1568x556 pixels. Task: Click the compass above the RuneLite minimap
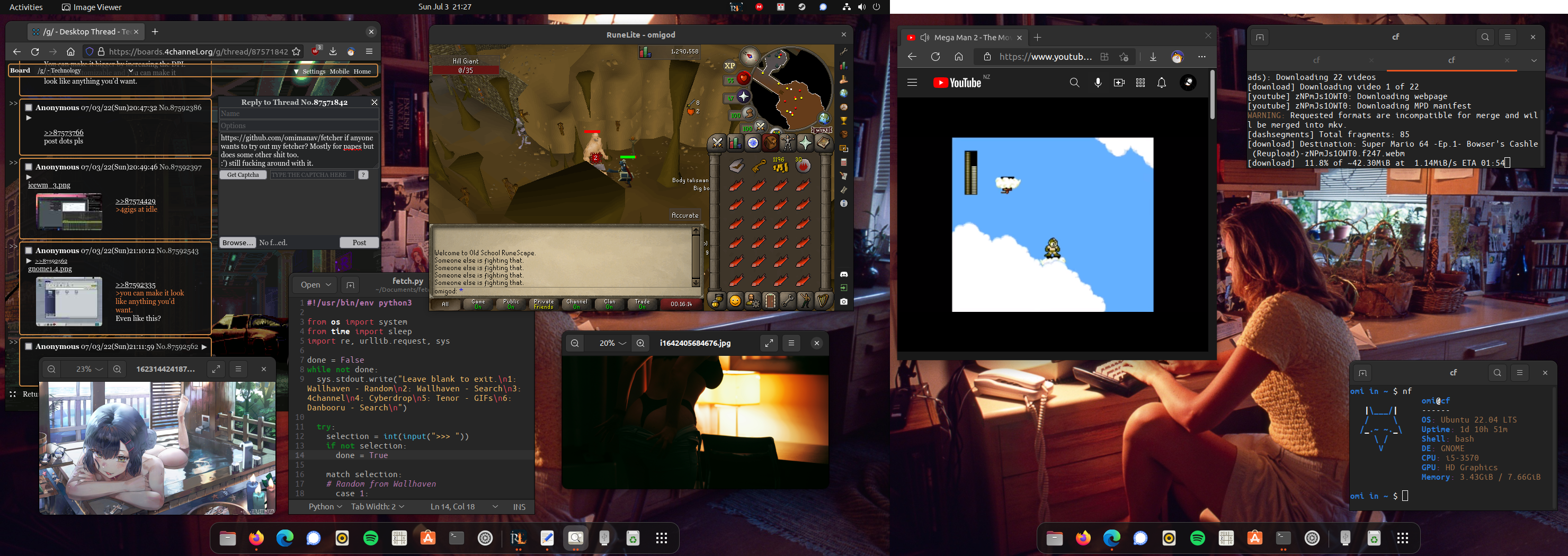(750, 56)
